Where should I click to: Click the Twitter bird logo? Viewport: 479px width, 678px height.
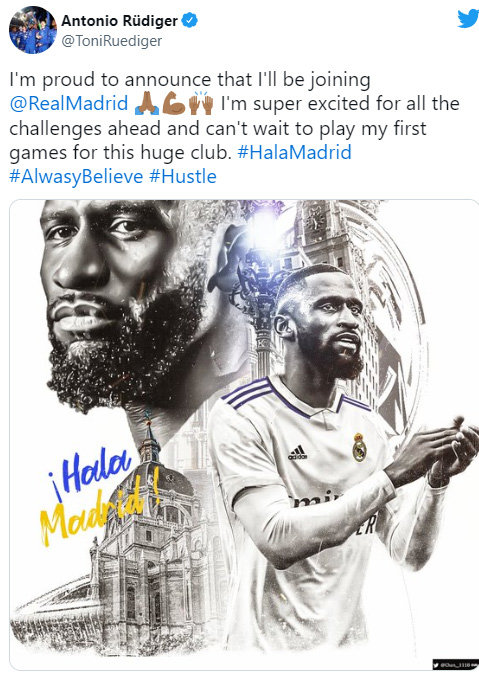[468, 19]
